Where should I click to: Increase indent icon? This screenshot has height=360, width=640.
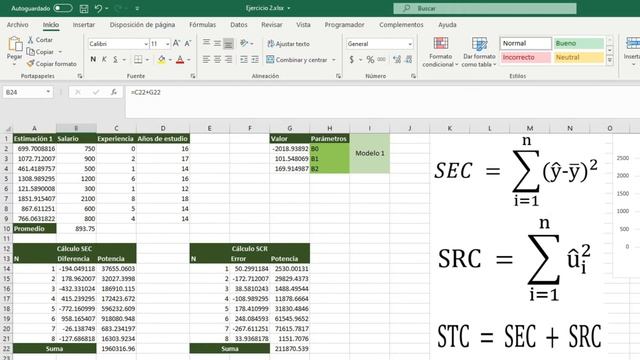point(255,60)
